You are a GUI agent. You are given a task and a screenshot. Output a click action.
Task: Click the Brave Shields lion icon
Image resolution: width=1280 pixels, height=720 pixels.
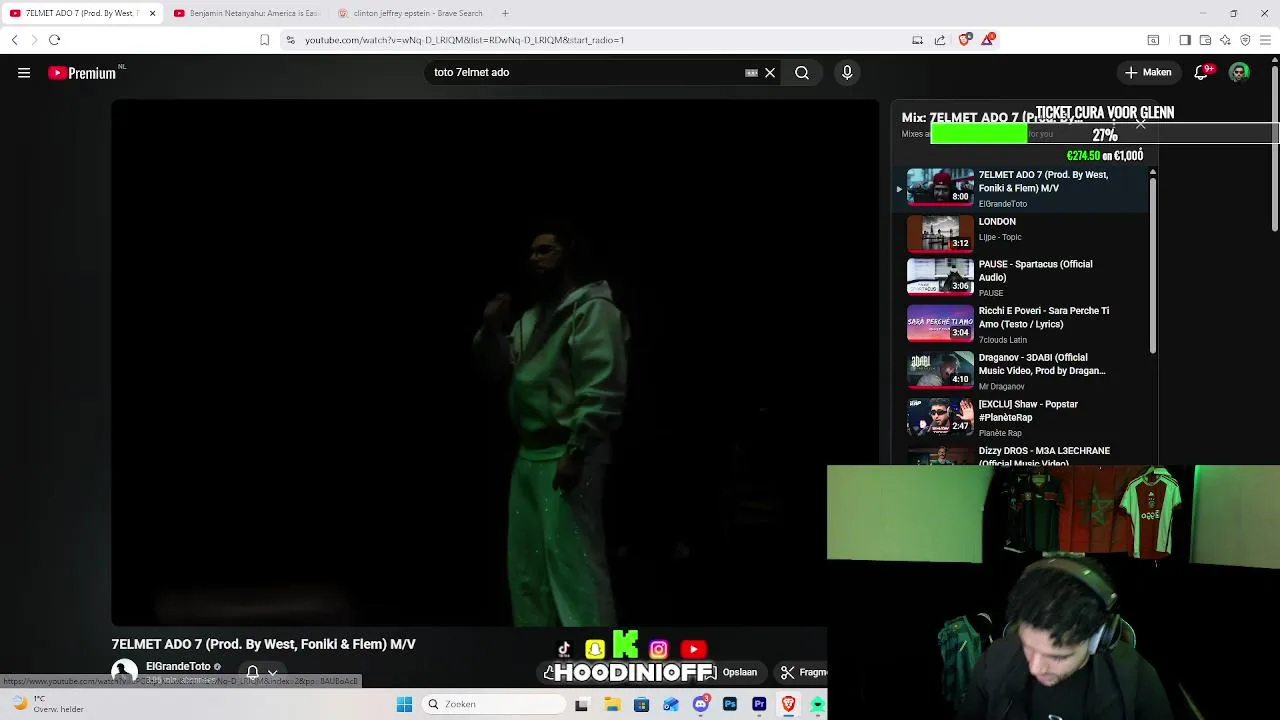tap(964, 40)
